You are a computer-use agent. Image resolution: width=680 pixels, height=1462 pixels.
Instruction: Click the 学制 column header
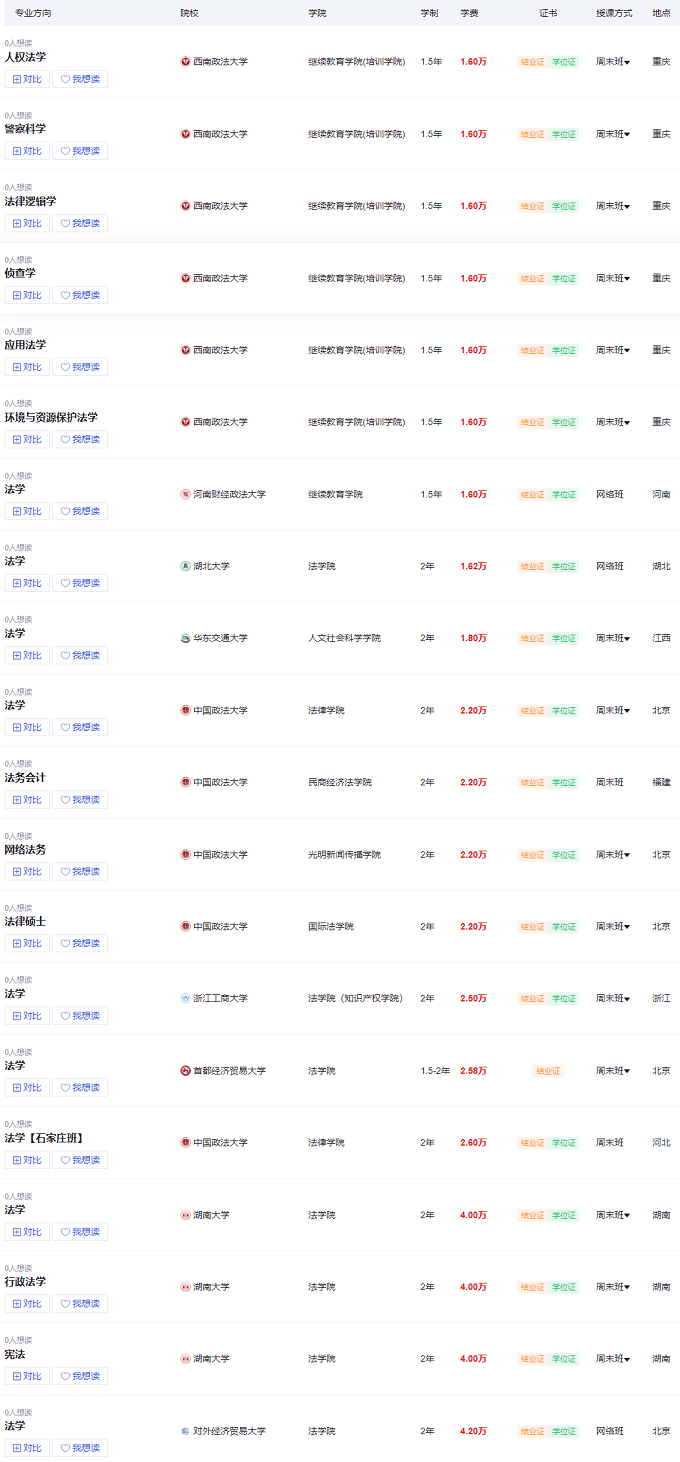click(429, 13)
